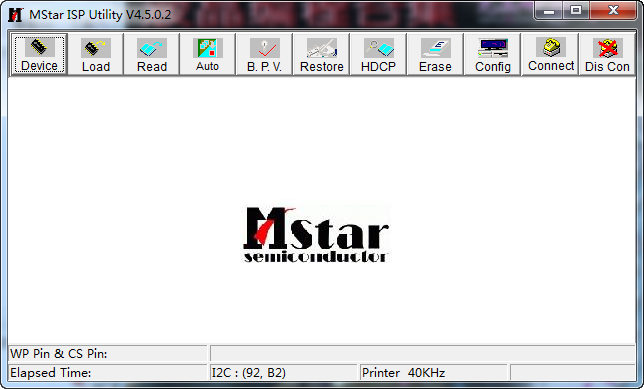
Task: Open the Device chip selection tool
Action: point(39,55)
